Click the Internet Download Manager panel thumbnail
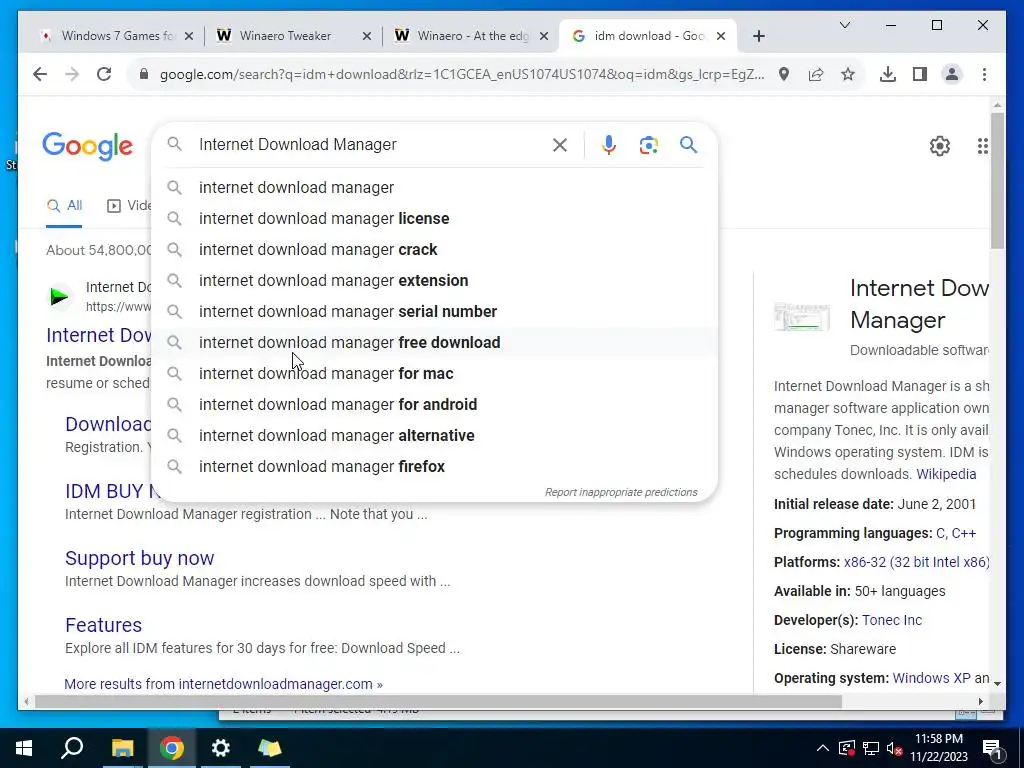The width and height of the screenshot is (1024, 768). pyautogui.click(x=802, y=317)
